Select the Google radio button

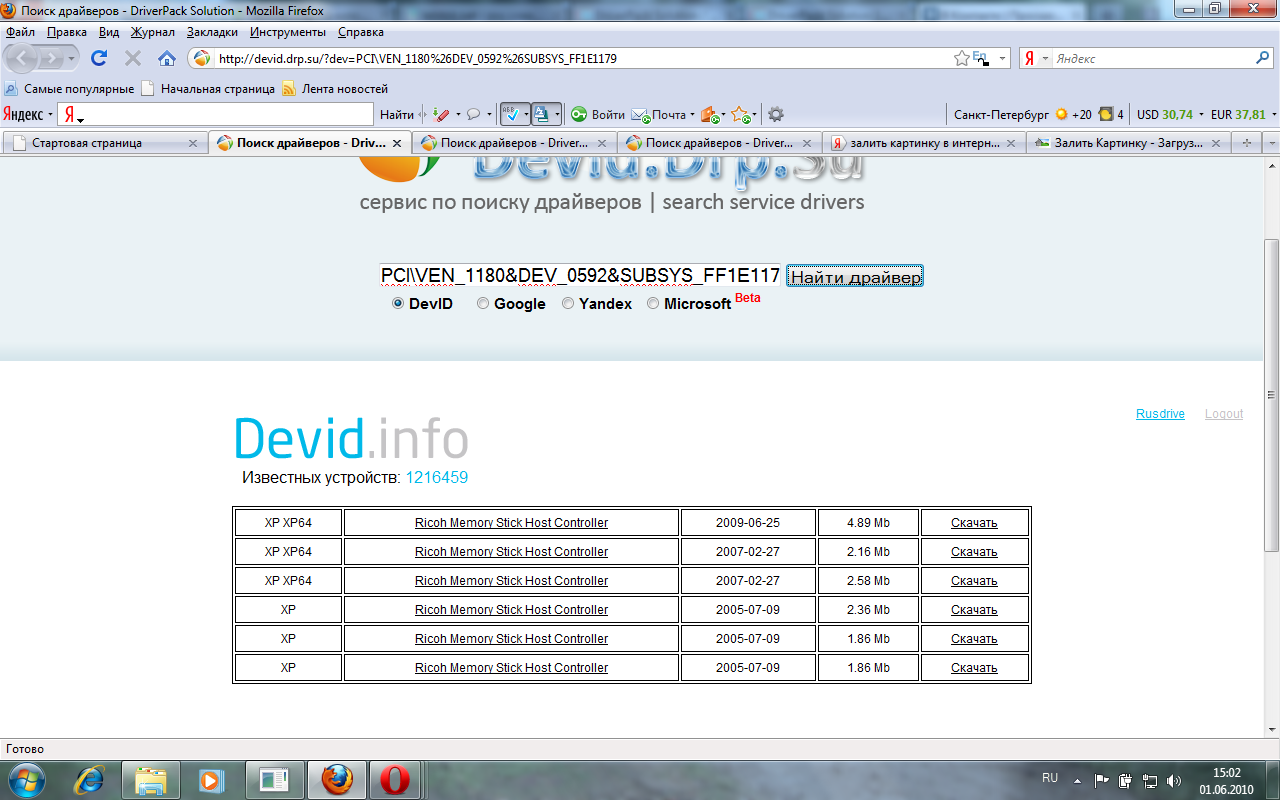483,303
